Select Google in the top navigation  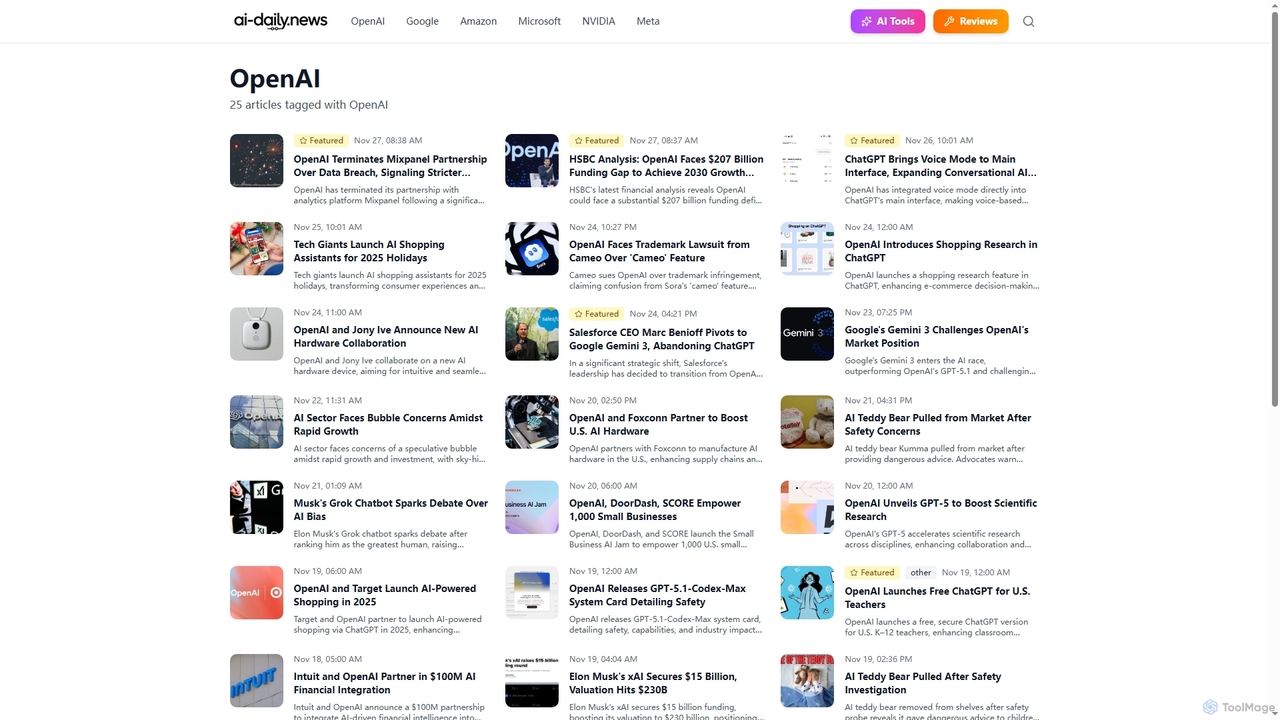(x=422, y=21)
